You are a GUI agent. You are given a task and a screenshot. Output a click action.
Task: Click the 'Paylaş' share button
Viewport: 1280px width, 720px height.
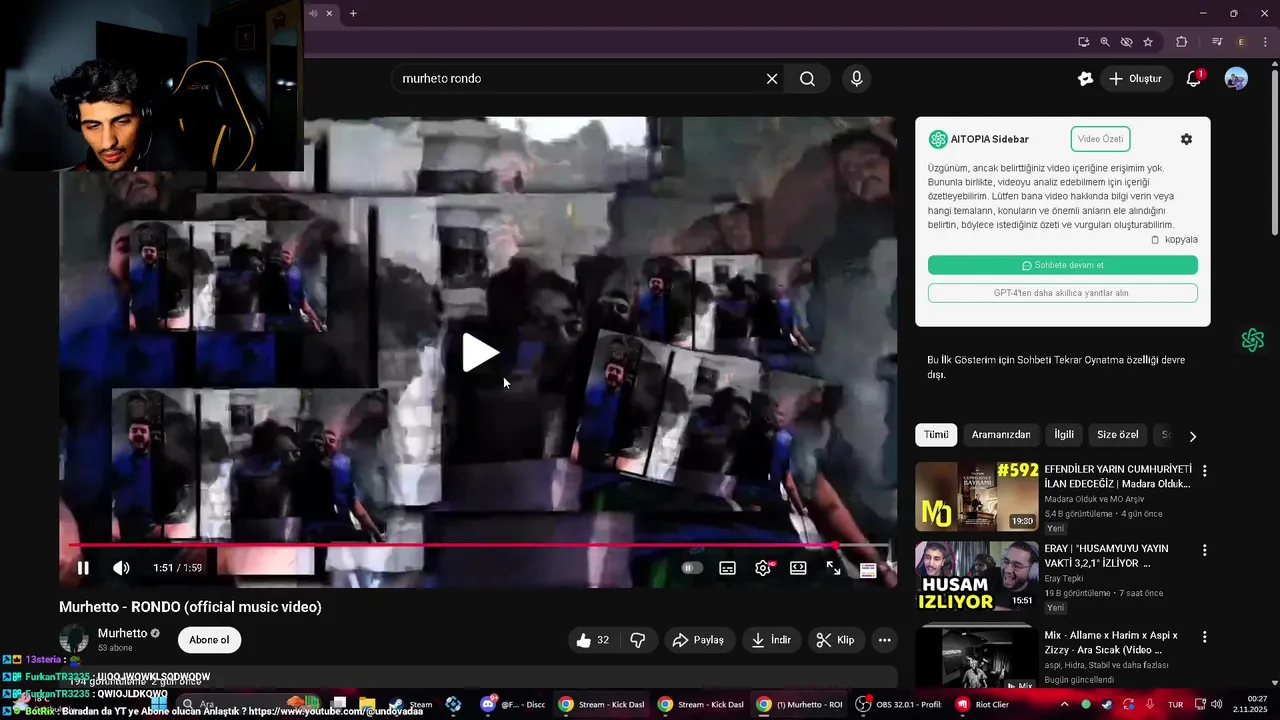point(698,640)
